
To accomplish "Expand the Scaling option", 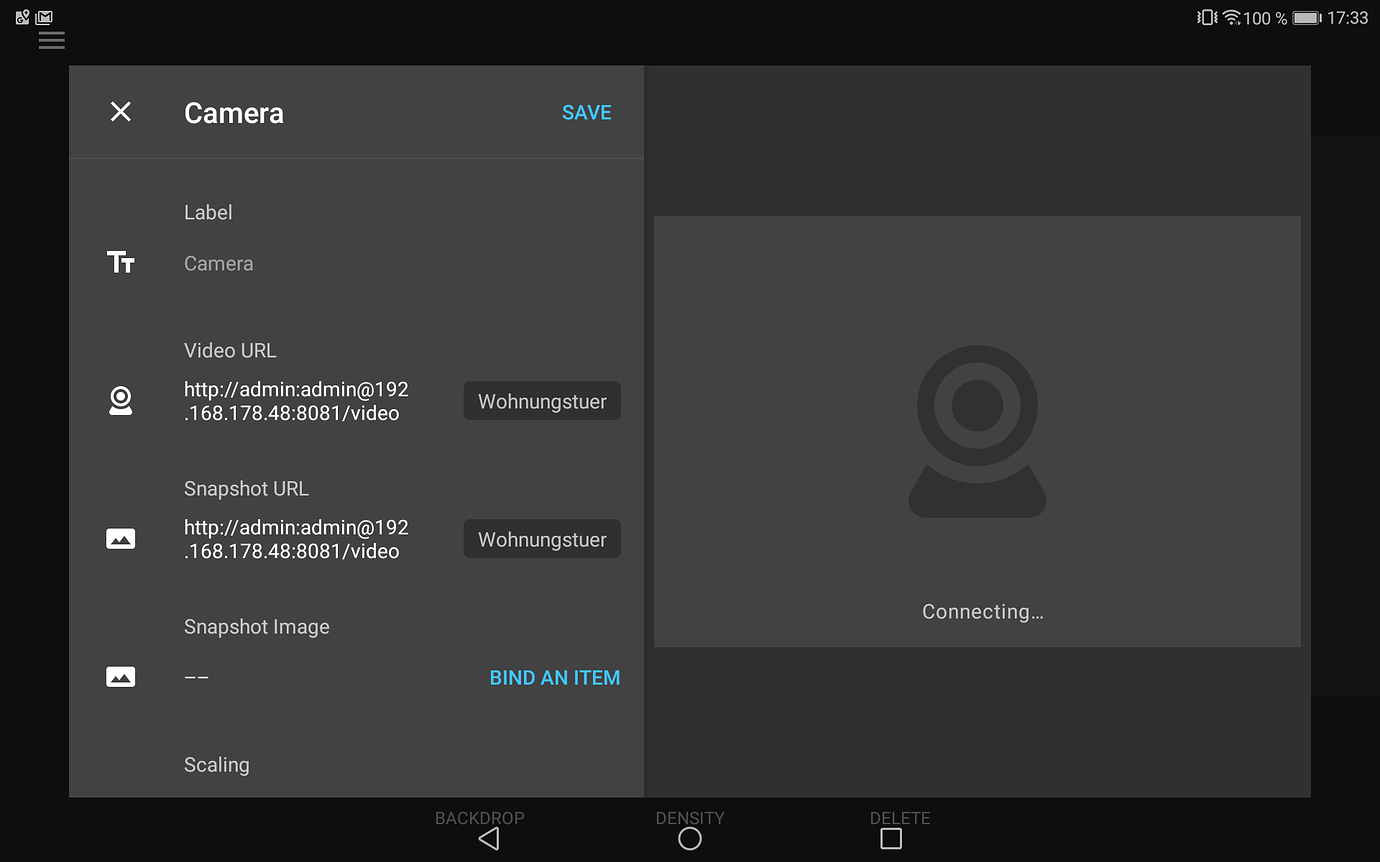I will point(216,764).
